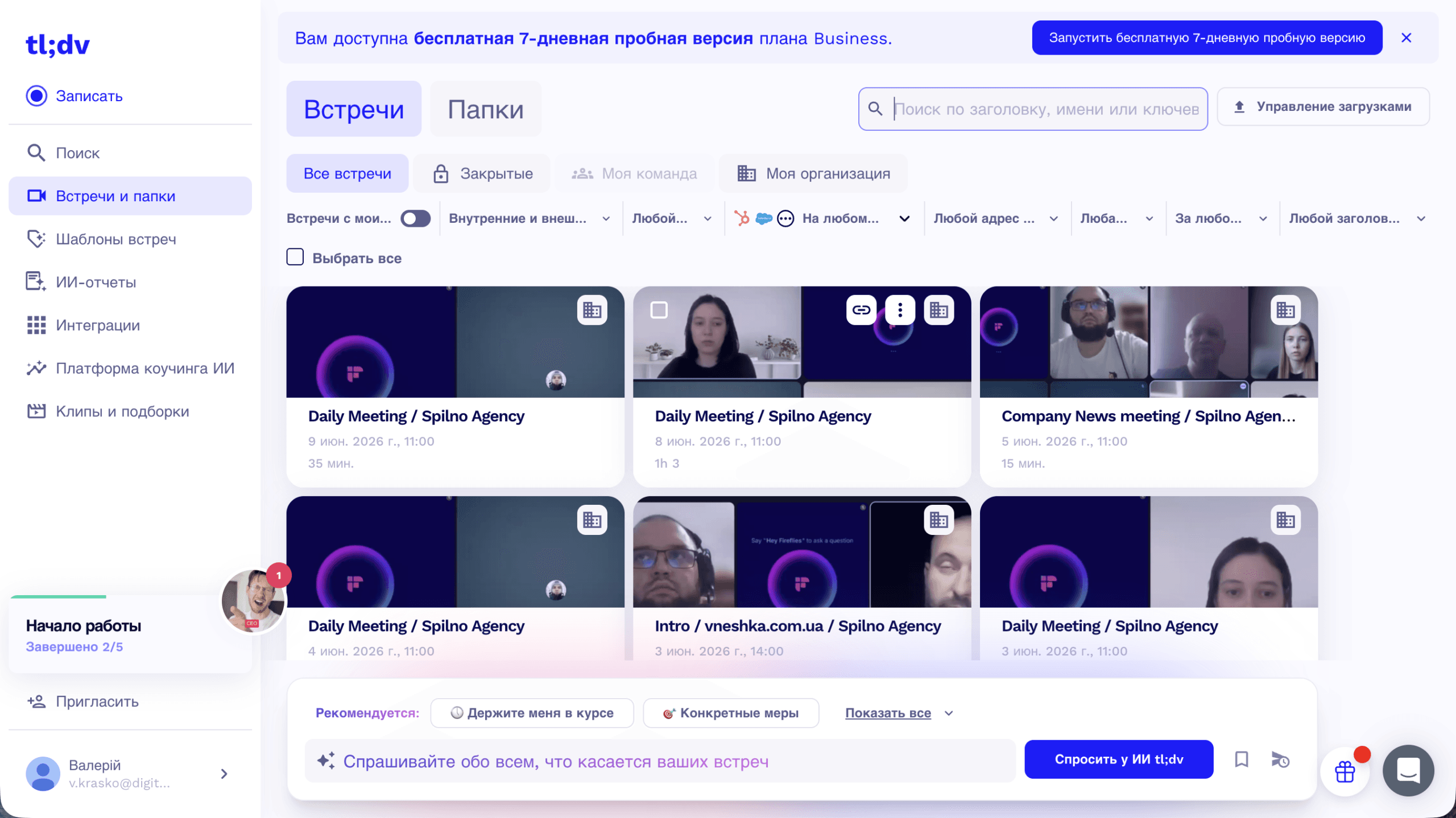Select Встречи и папки sidebar item
The height and width of the screenshot is (818, 1456).
(x=130, y=196)
